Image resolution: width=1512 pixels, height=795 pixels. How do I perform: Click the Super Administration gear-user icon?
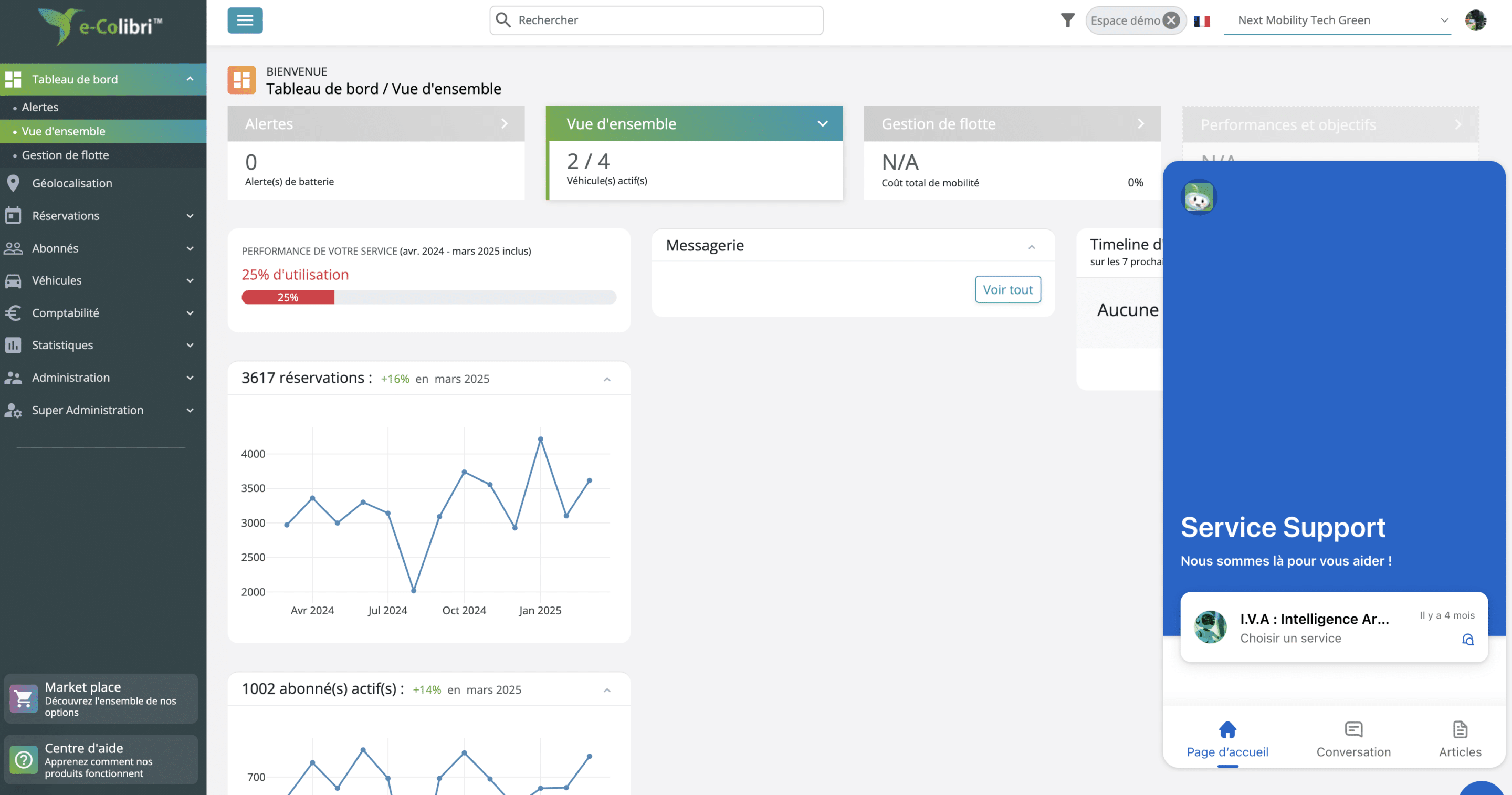13,410
